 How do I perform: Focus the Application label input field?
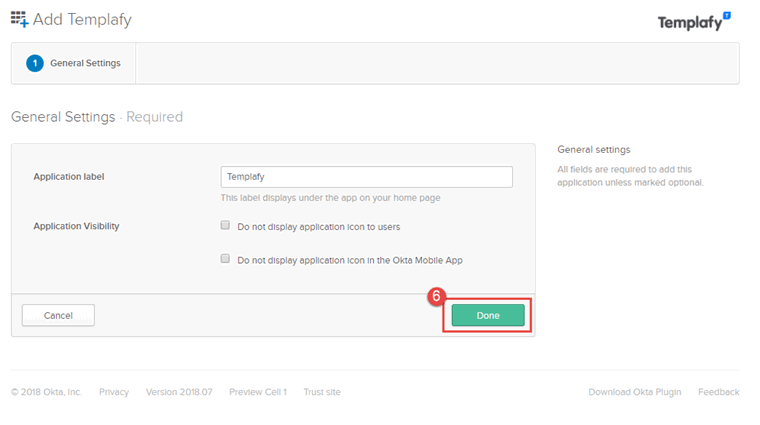(x=366, y=177)
